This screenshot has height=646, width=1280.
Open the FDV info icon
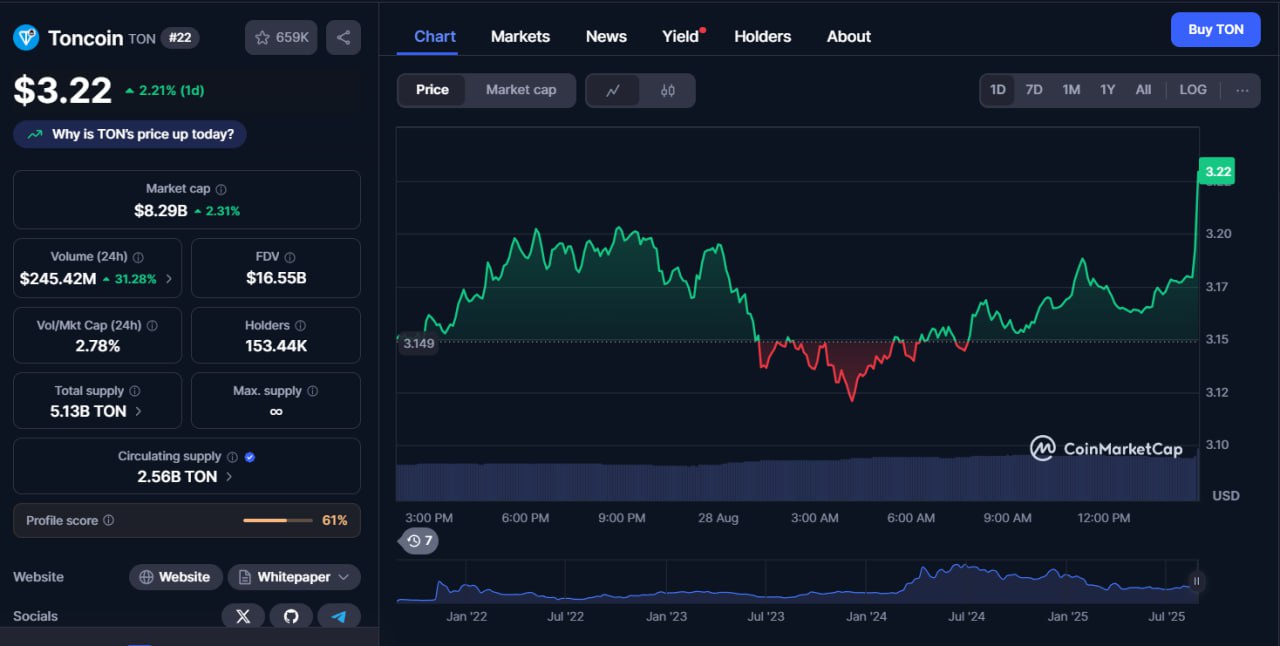tap(290, 257)
